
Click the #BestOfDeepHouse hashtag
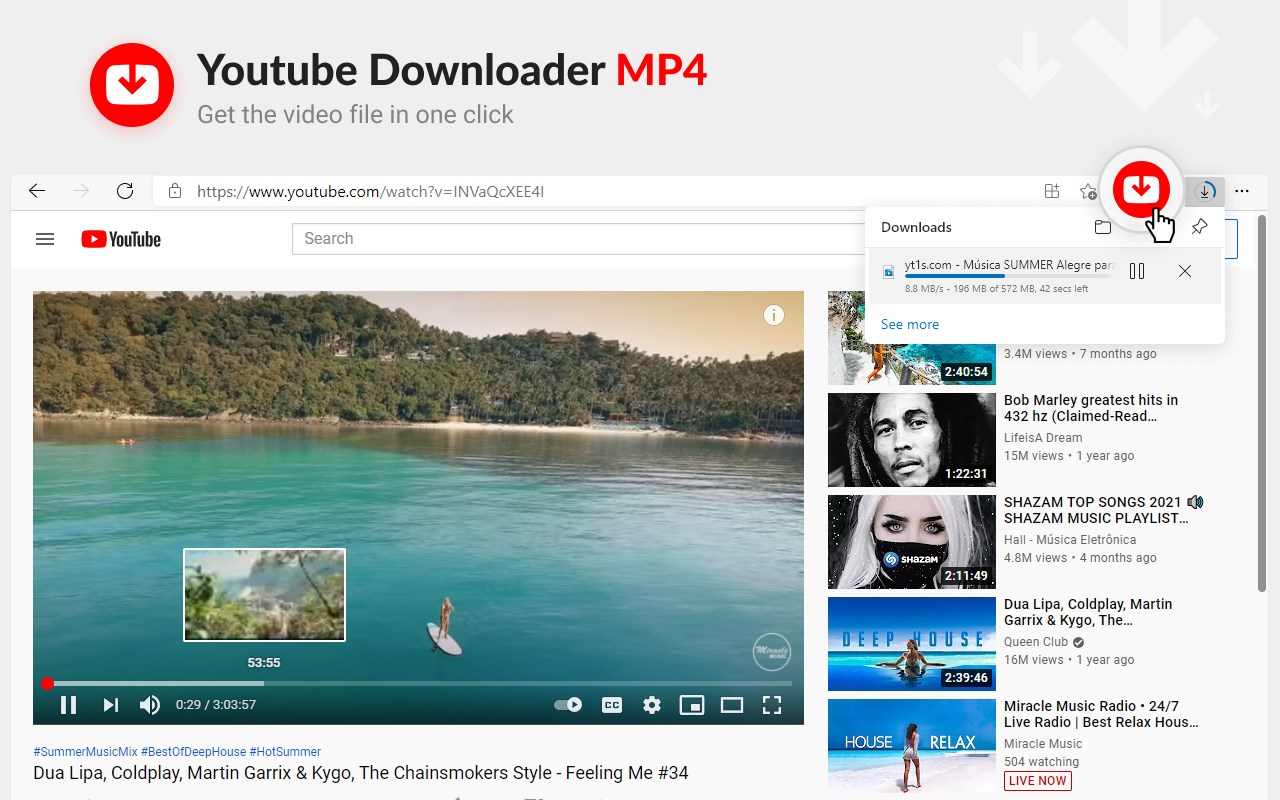tap(193, 752)
